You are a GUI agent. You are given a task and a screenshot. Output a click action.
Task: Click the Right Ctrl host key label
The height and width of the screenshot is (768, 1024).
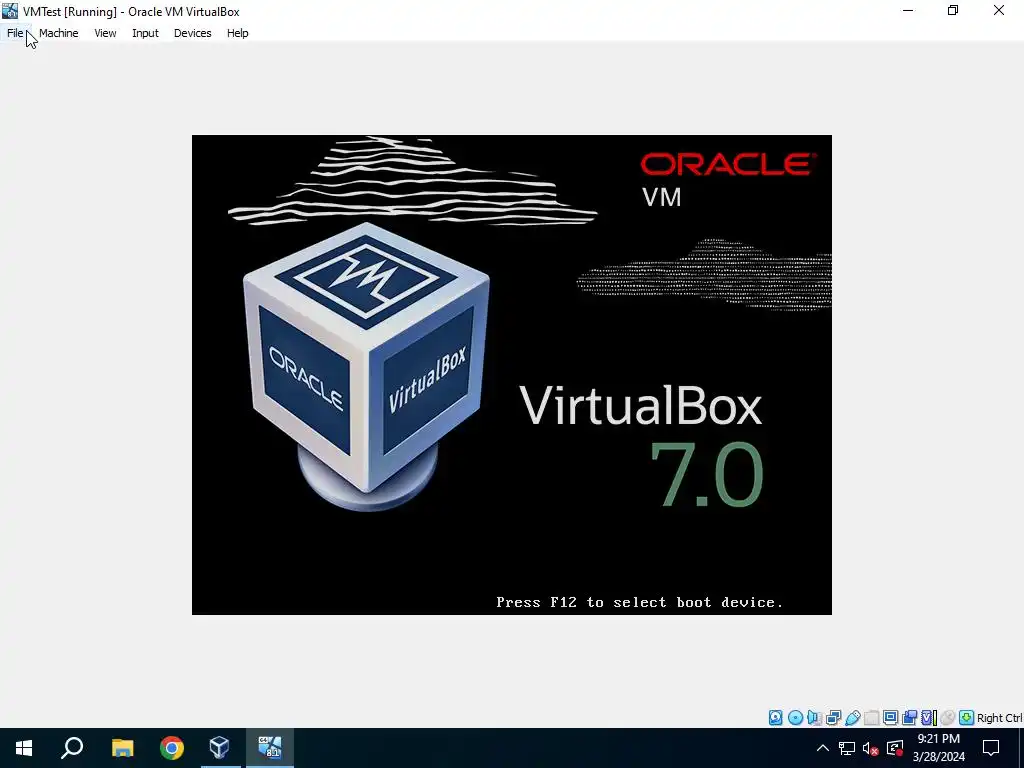point(999,718)
